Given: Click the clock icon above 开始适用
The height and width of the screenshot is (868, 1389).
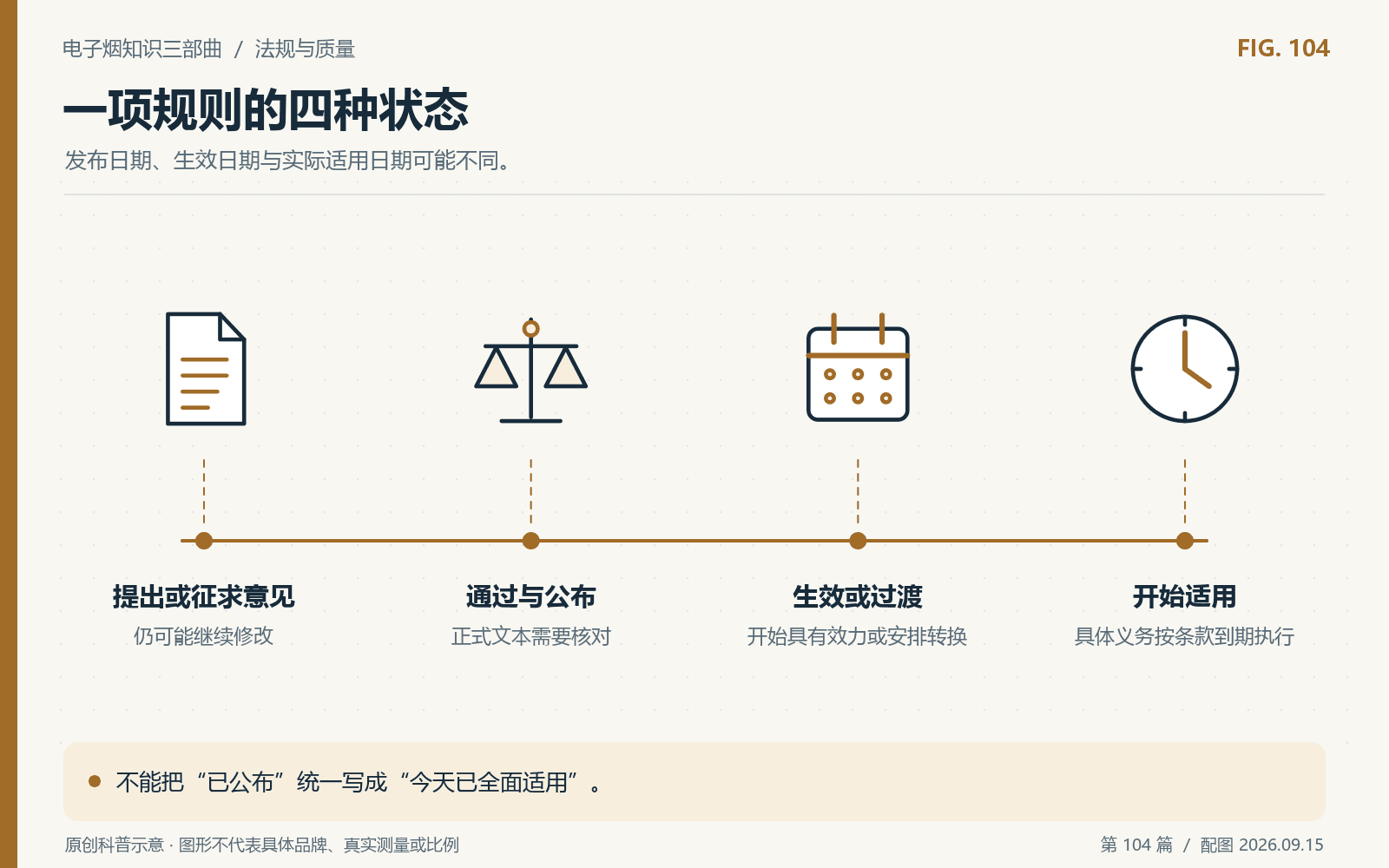Looking at the screenshot, I should click(x=1185, y=369).
